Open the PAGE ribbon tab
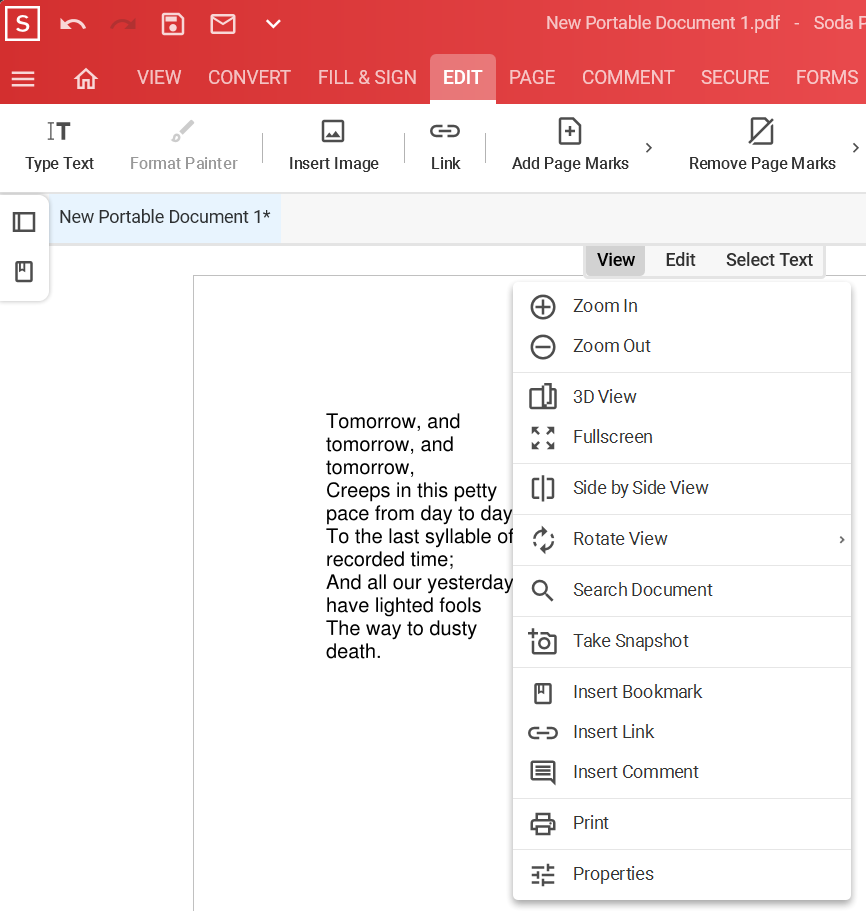Screen dimensions: 866x911 pyautogui.click(x=532, y=78)
